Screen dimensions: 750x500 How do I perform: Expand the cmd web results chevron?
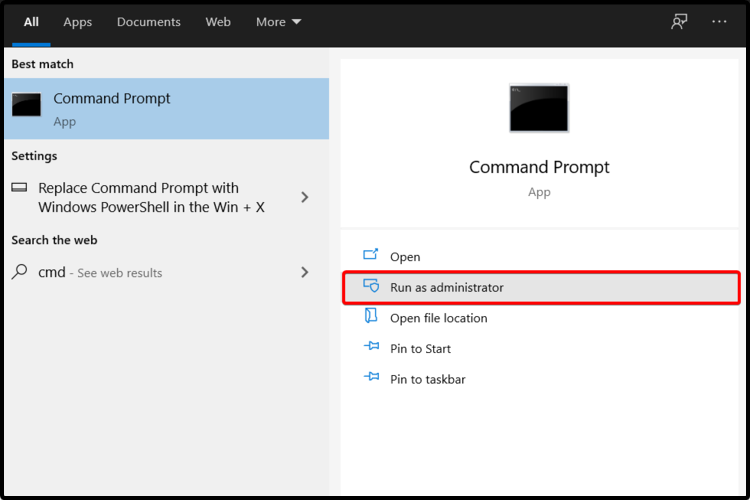(305, 272)
